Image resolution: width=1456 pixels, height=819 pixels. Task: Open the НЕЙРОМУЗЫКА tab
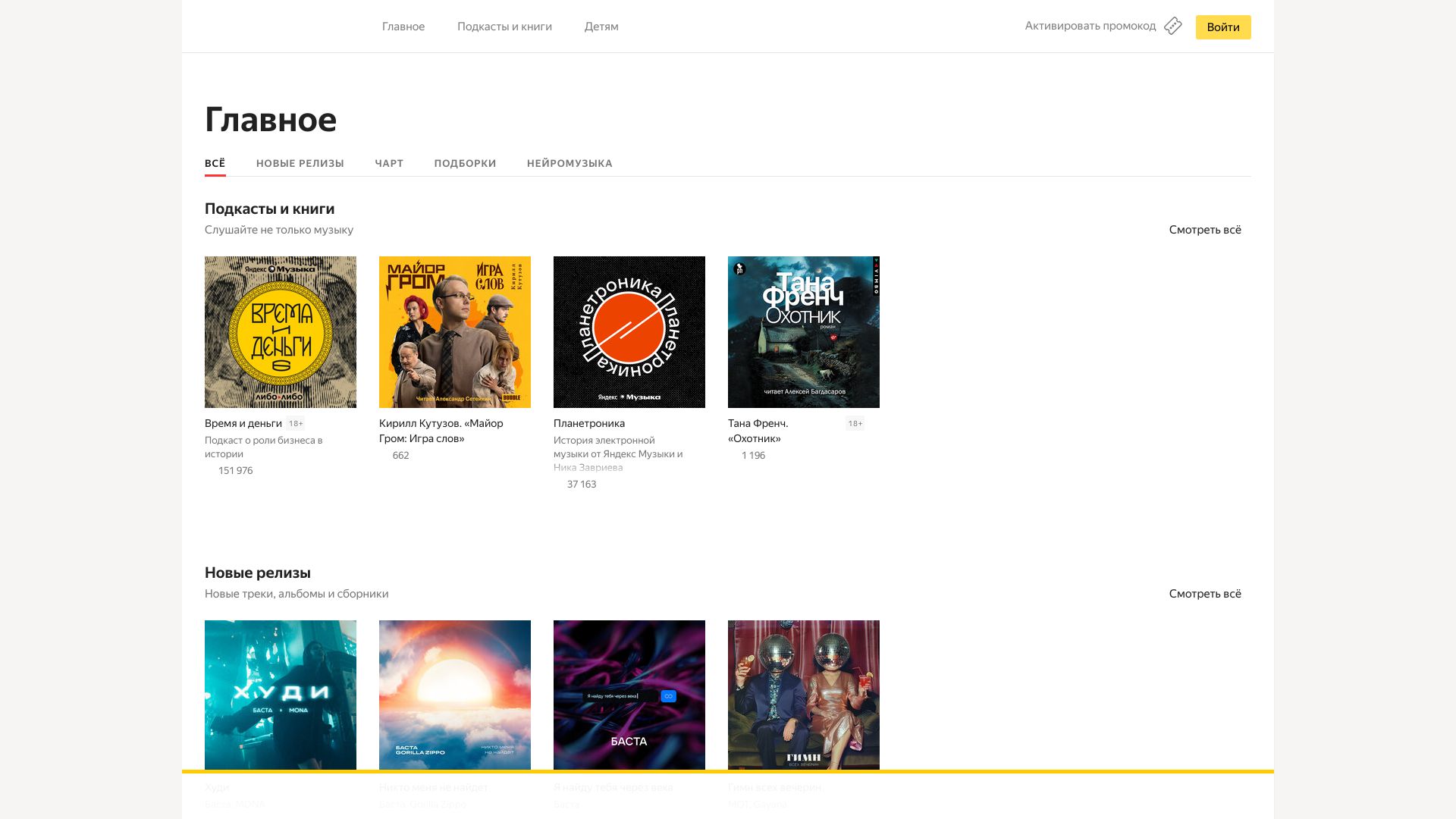coord(570,163)
